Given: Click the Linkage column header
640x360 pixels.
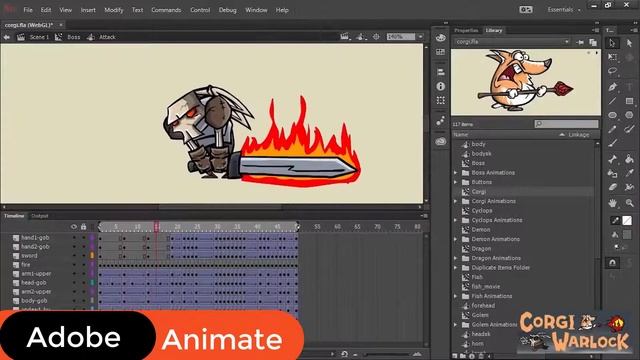Looking at the screenshot, I should click(x=579, y=135).
